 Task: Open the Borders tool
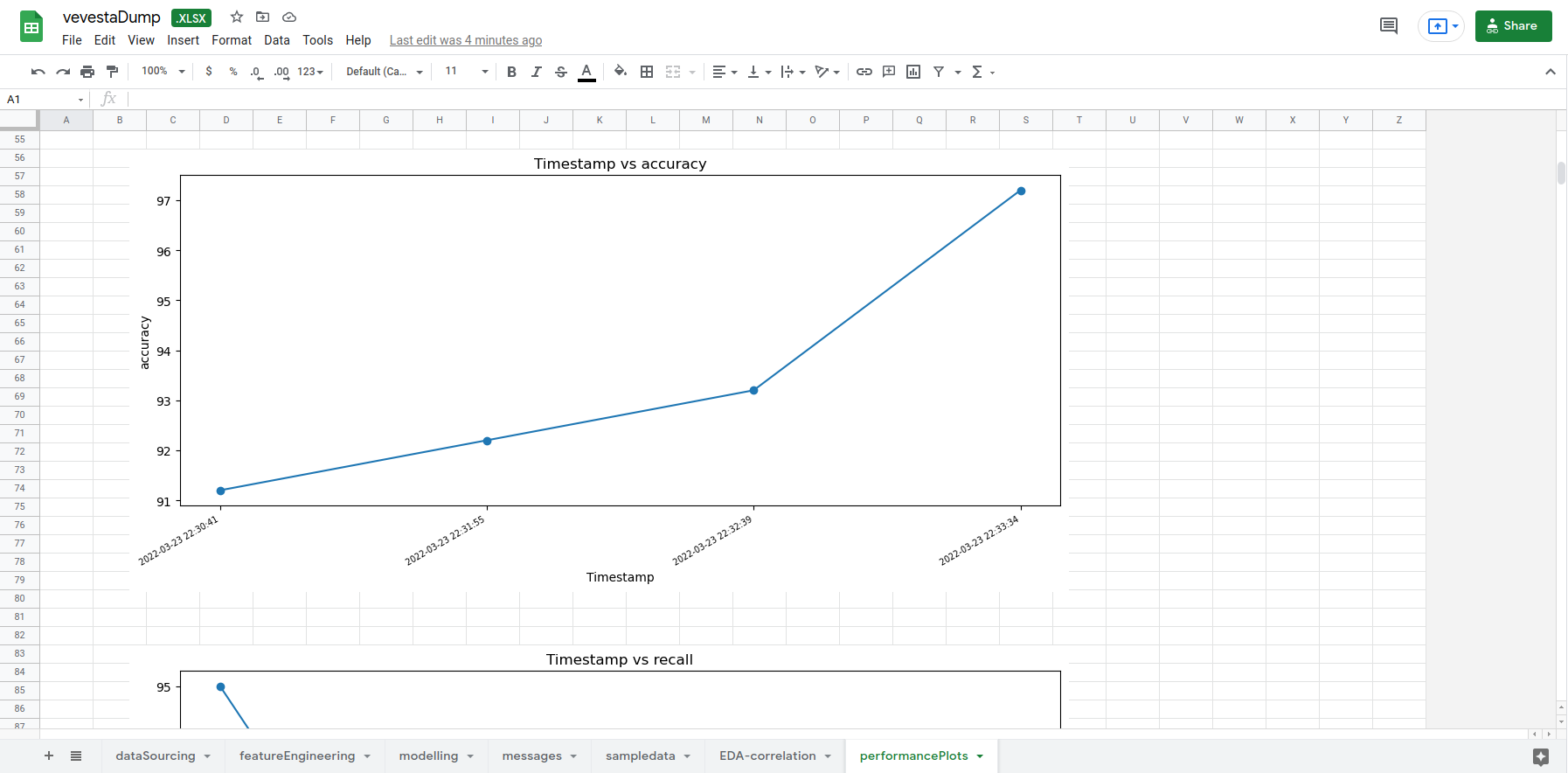[x=647, y=72]
